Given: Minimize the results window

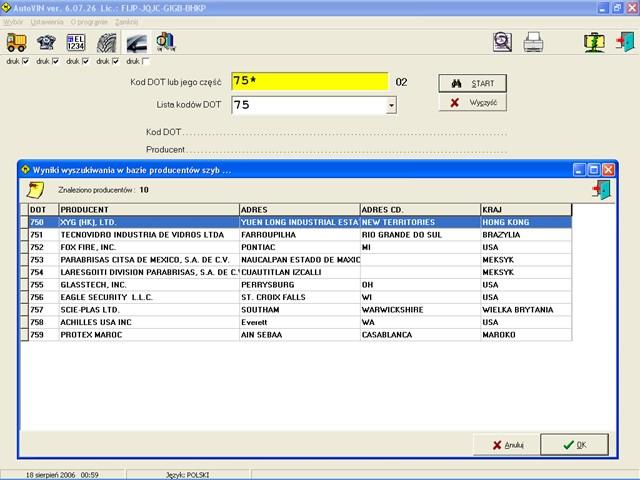Looking at the screenshot, I should (579, 169).
